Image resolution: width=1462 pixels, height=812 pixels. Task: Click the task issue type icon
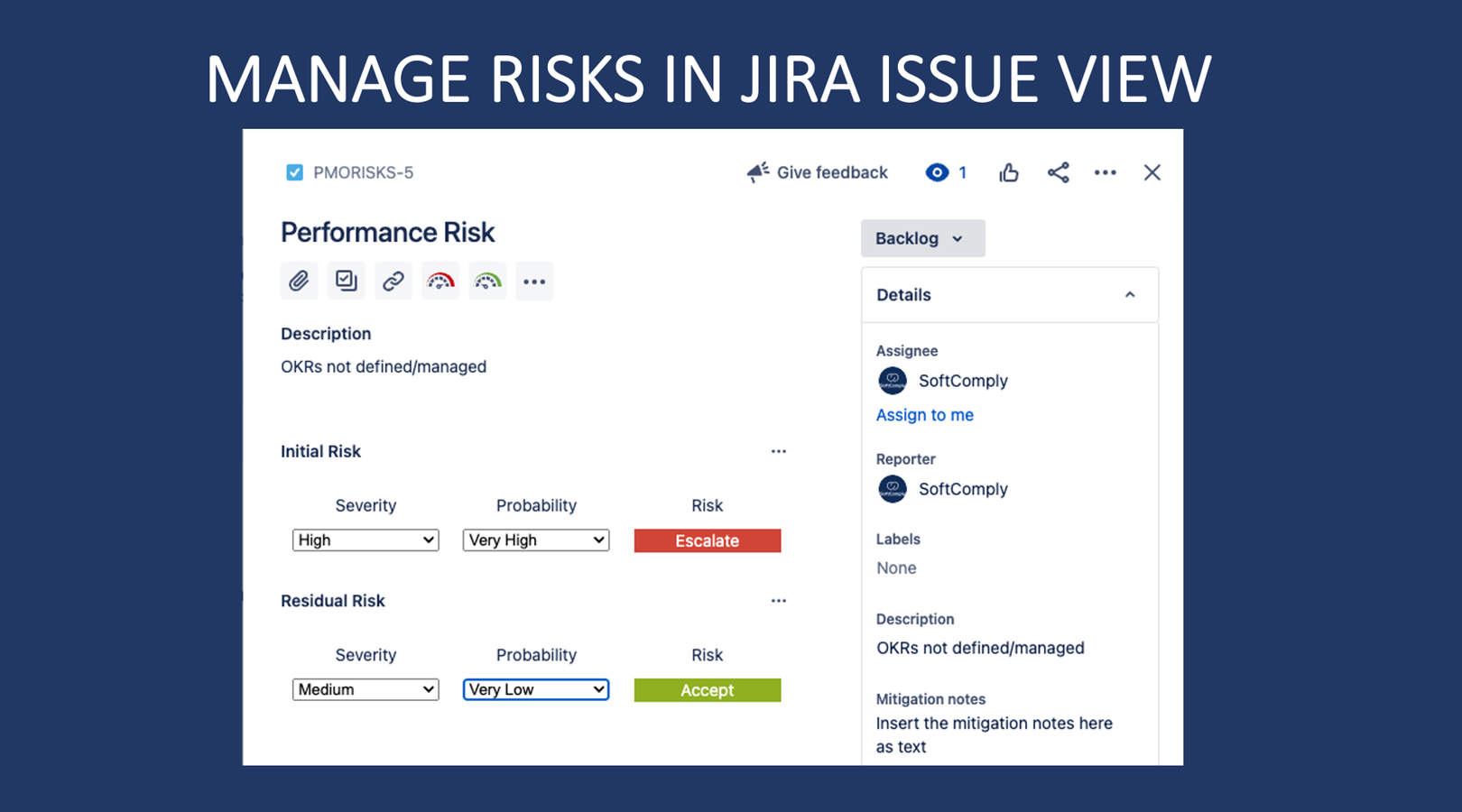point(294,172)
